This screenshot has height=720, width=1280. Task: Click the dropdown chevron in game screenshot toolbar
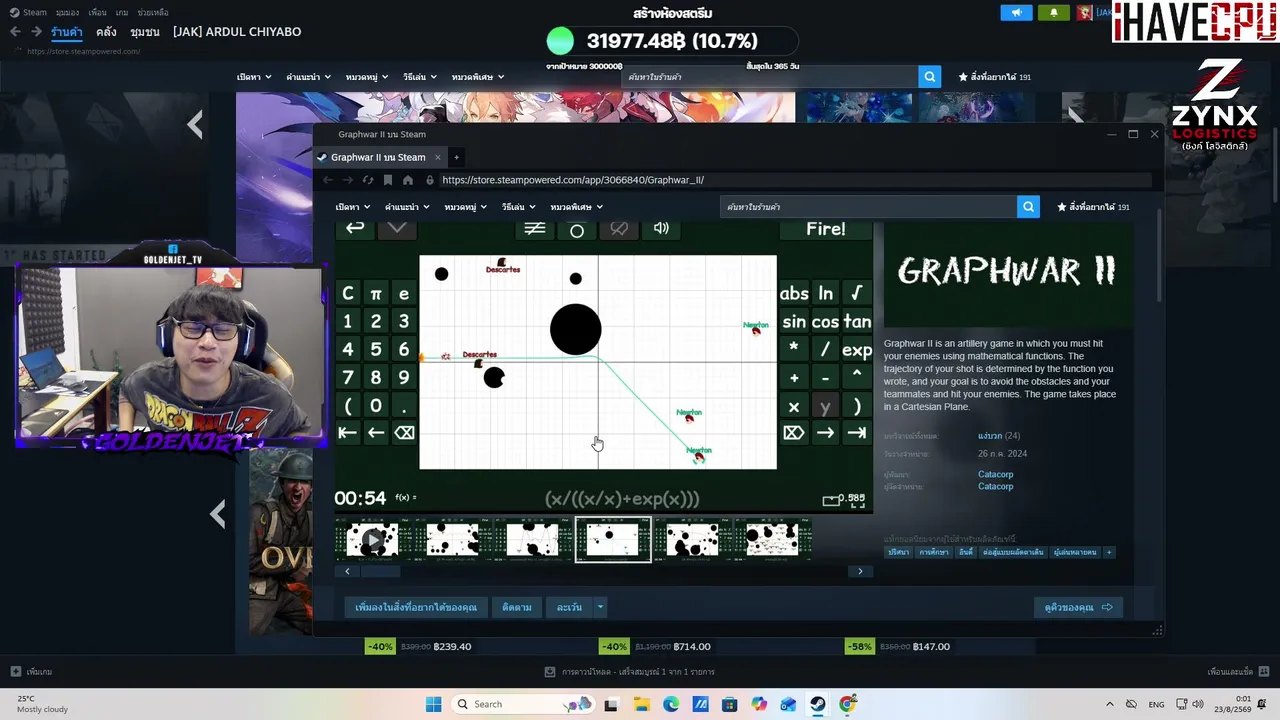click(x=397, y=229)
